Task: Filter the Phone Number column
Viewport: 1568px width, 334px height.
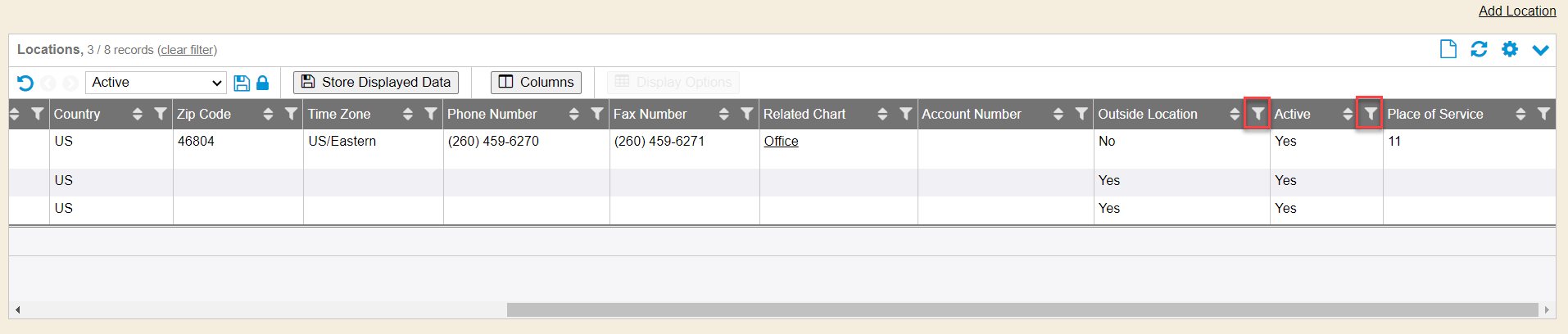Action: (597, 114)
